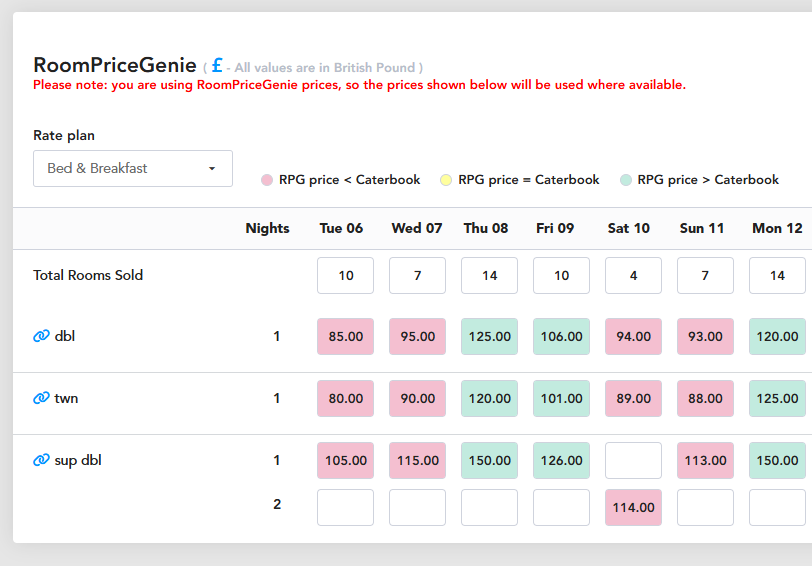Click the yellow RPG price = Caterbook swatch
The image size is (812, 566).
[x=446, y=180]
